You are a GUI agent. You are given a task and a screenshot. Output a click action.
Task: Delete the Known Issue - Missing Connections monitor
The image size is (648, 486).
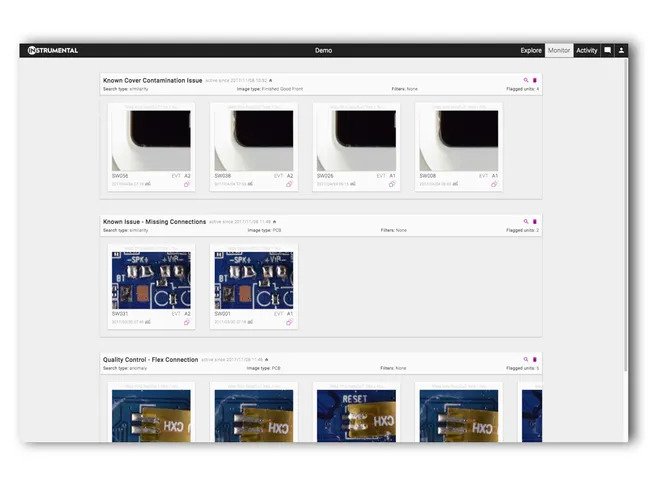[x=534, y=222]
